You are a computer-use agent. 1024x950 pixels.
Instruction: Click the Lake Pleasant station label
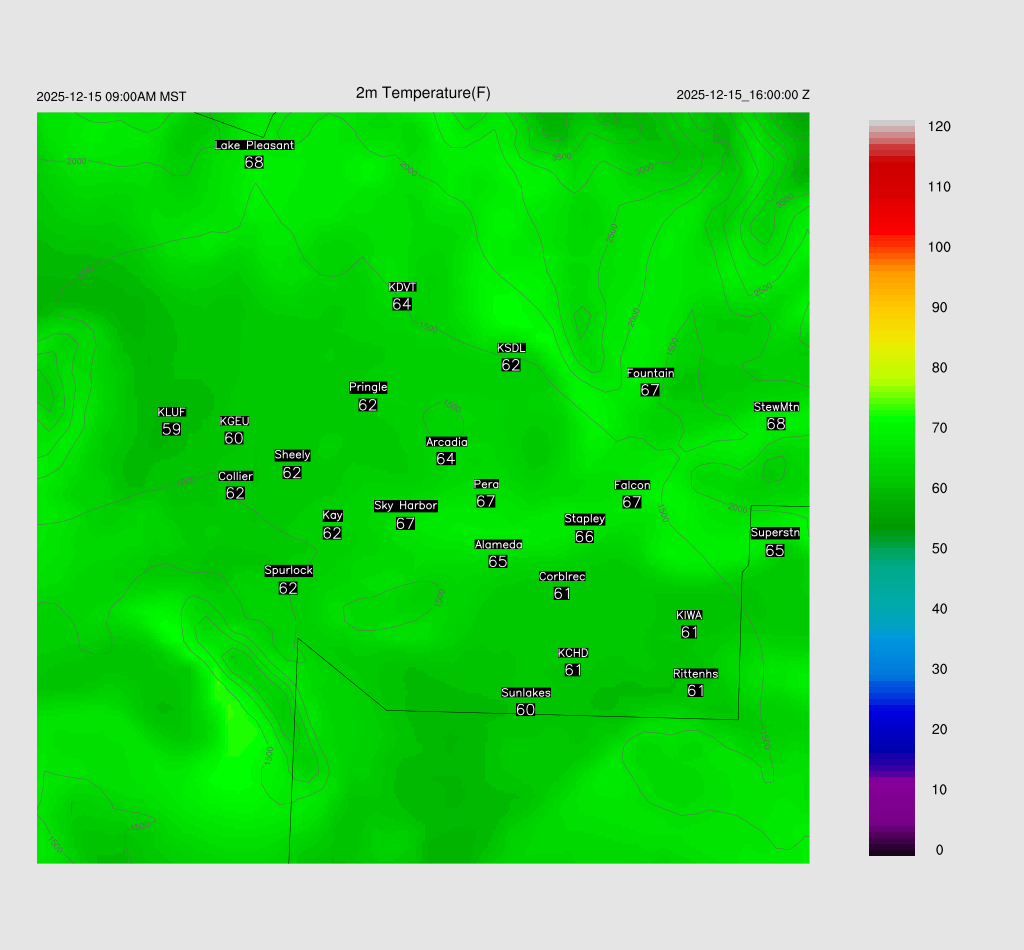[254, 145]
